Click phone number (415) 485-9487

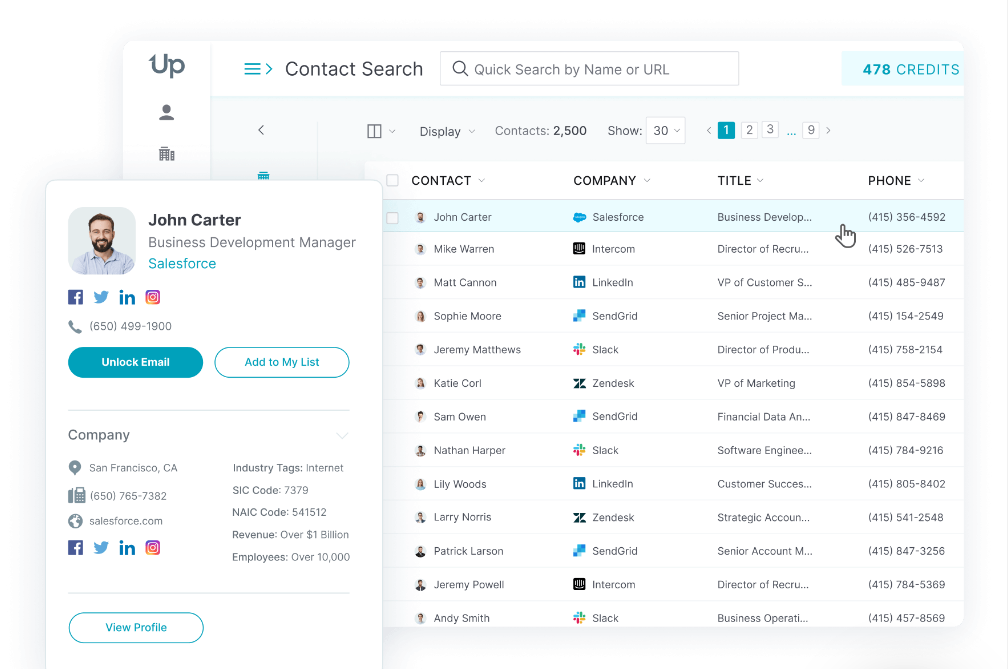pos(906,282)
